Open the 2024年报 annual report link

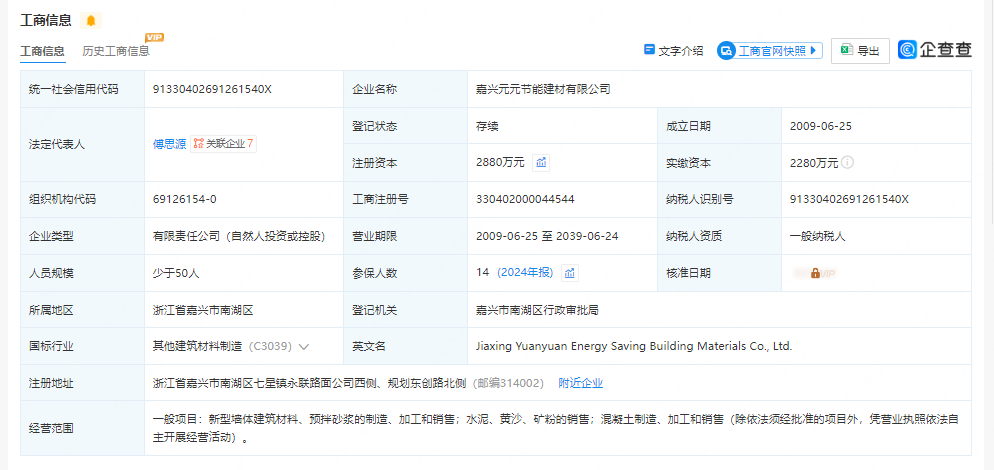(x=525, y=272)
